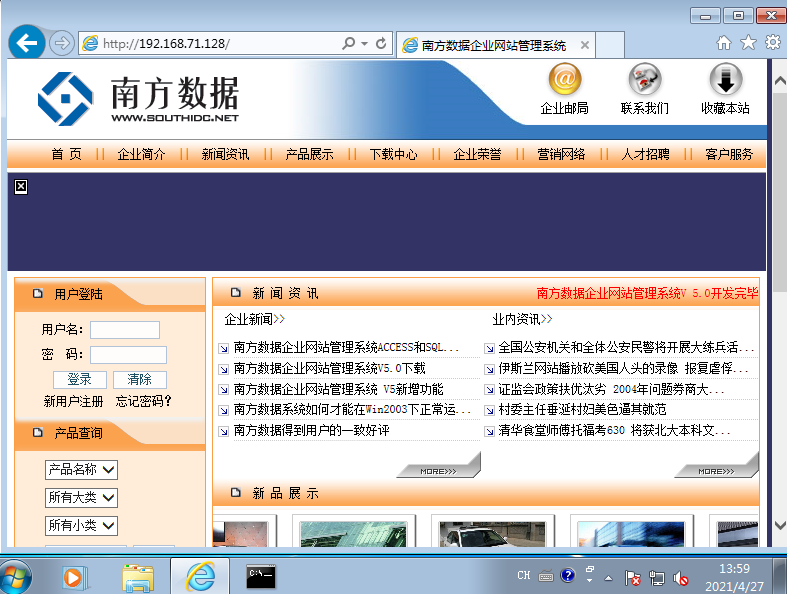Click the 清除 button
Image resolution: width=787 pixels, height=594 pixels.
pyautogui.click(x=140, y=380)
